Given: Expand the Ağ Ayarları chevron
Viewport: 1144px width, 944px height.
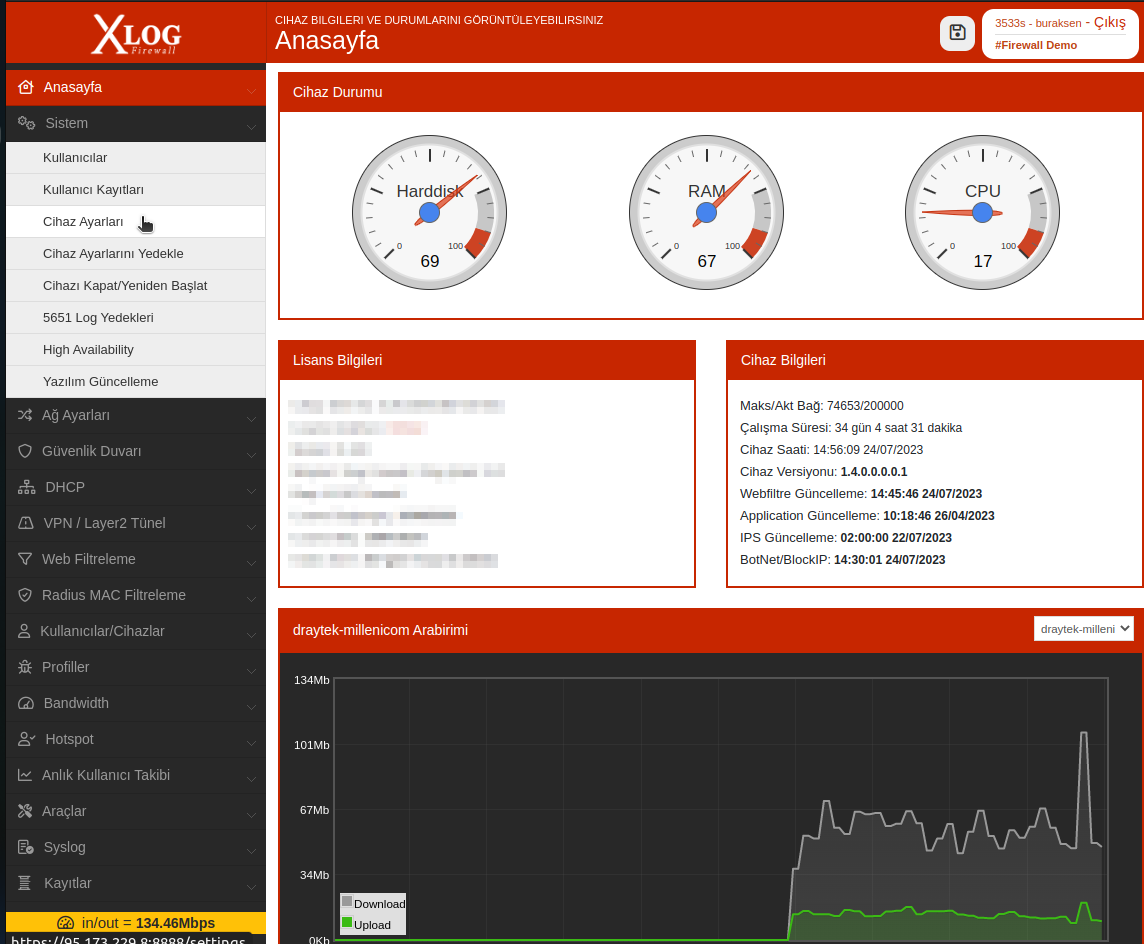Looking at the screenshot, I should pos(251,418).
